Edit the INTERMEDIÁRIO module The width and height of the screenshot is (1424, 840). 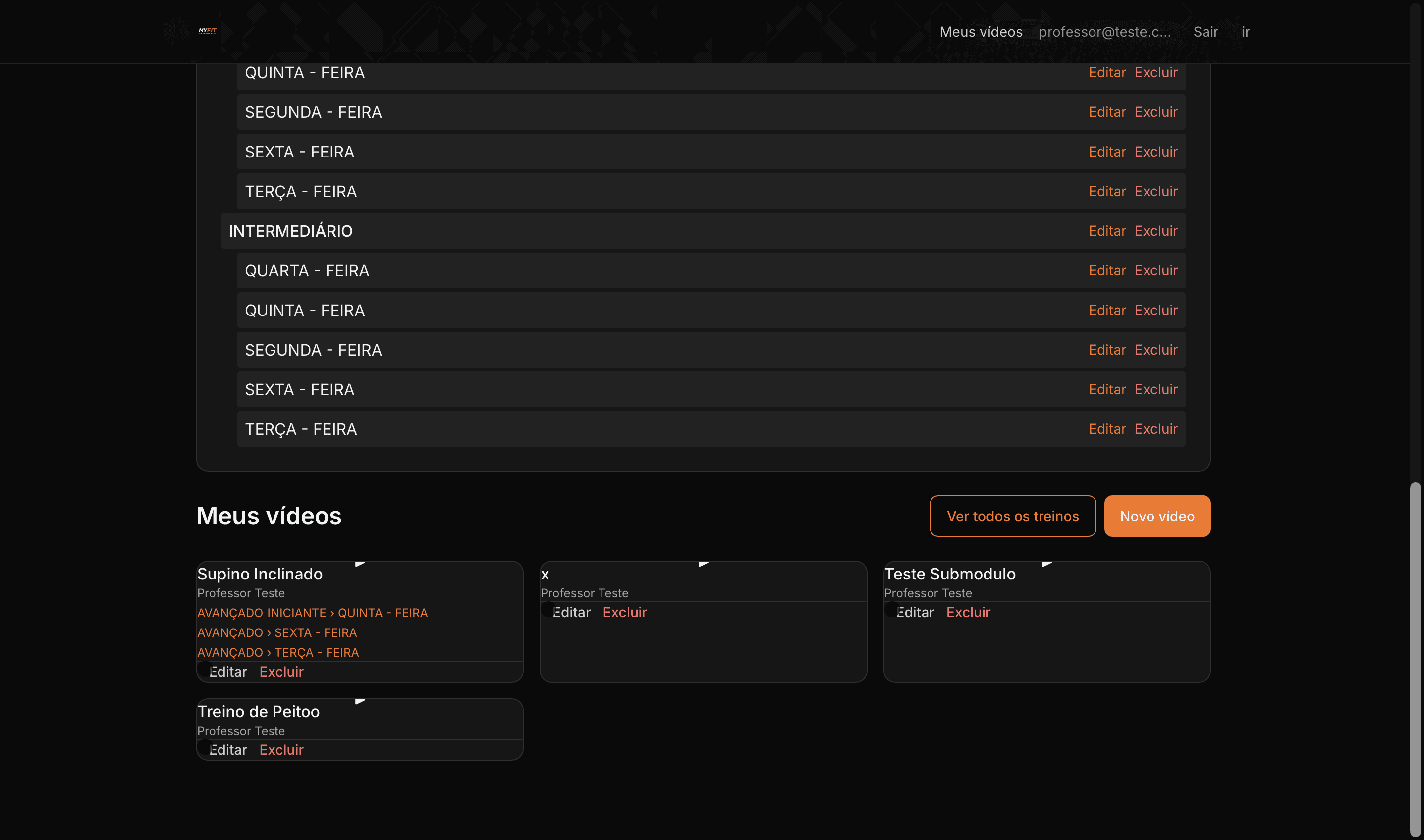pyautogui.click(x=1107, y=231)
